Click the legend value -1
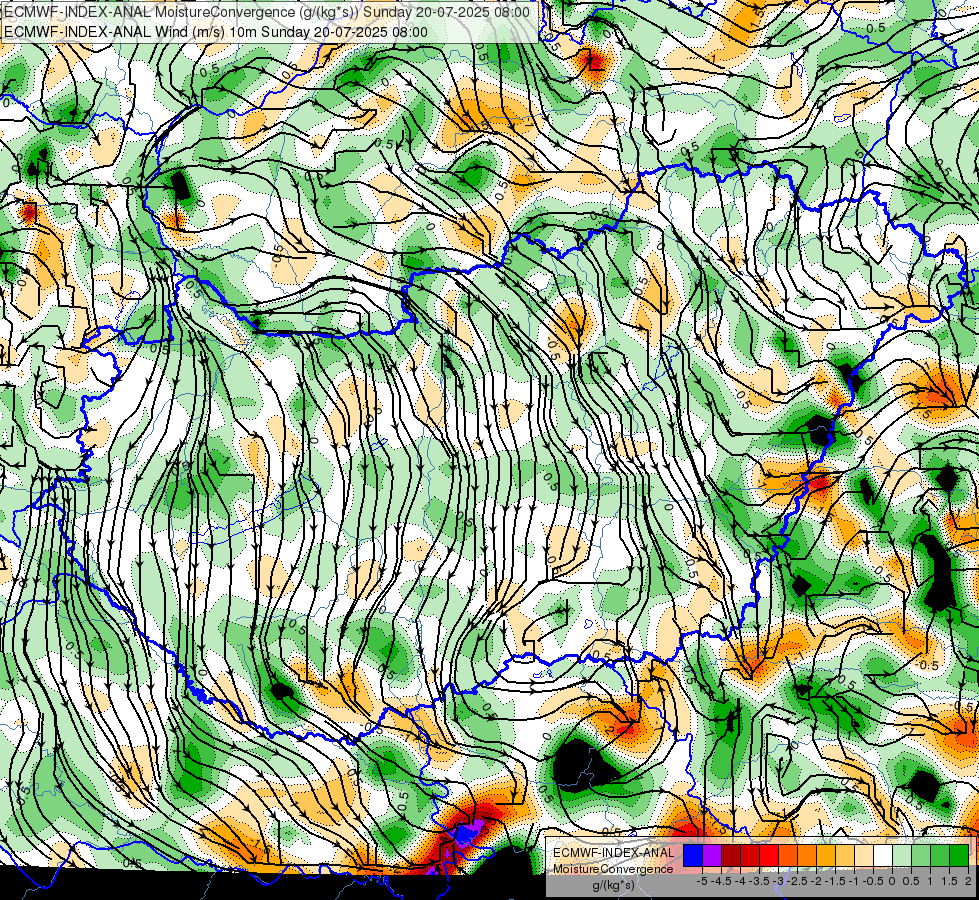This screenshot has width=979, height=900. click(854, 881)
